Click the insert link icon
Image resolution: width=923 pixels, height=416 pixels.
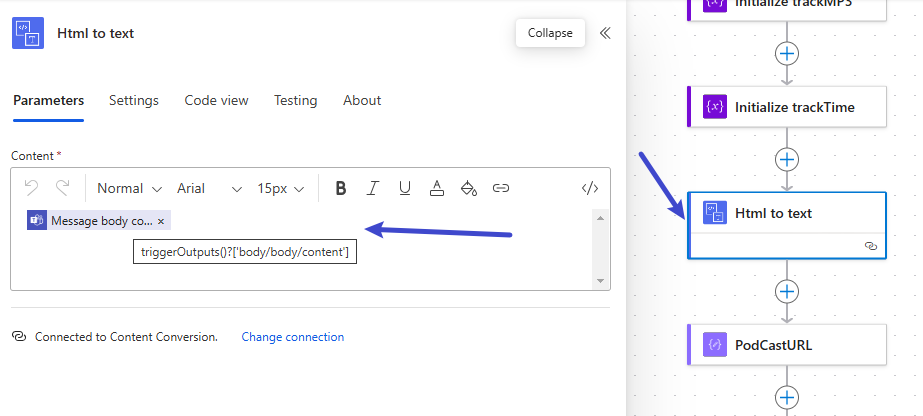(501, 188)
